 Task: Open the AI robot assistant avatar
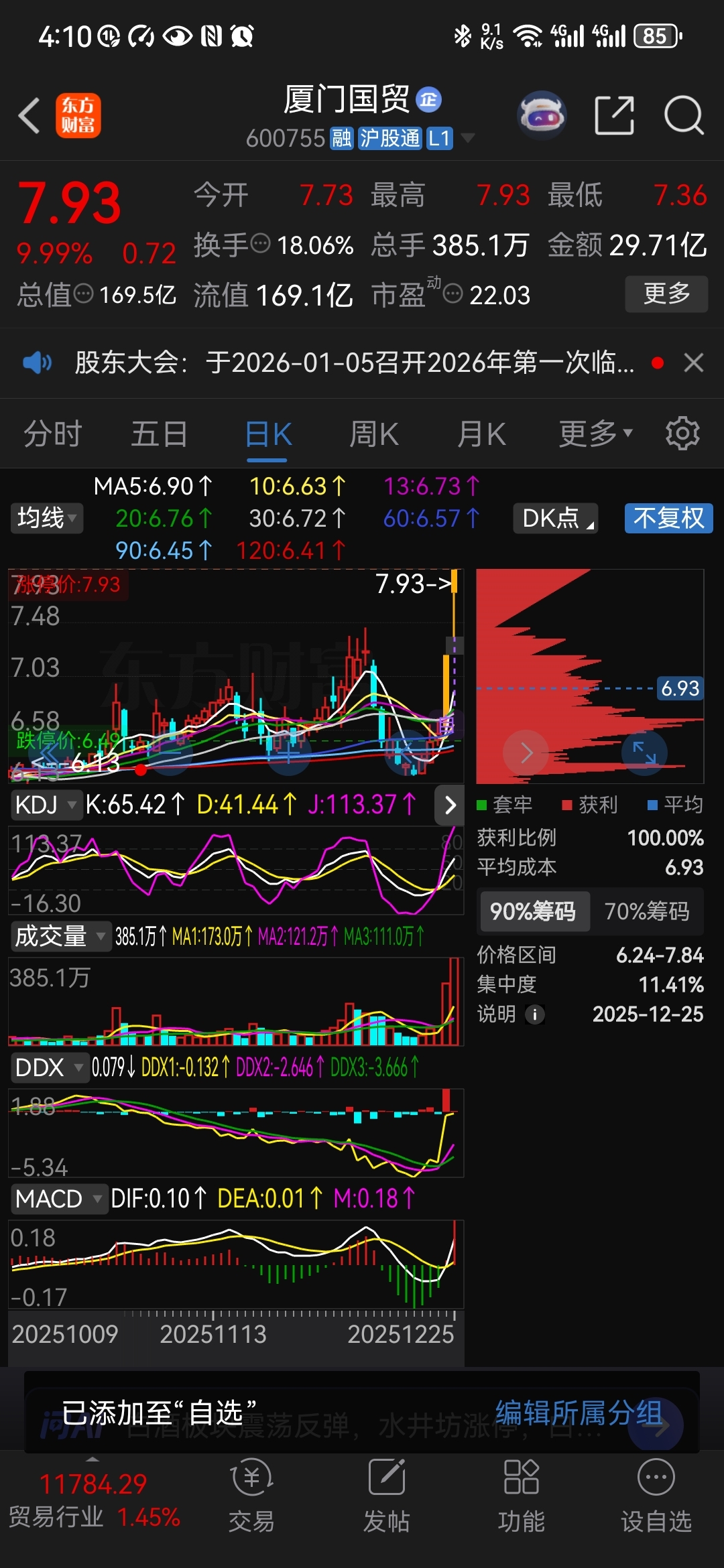click(542, 115)
